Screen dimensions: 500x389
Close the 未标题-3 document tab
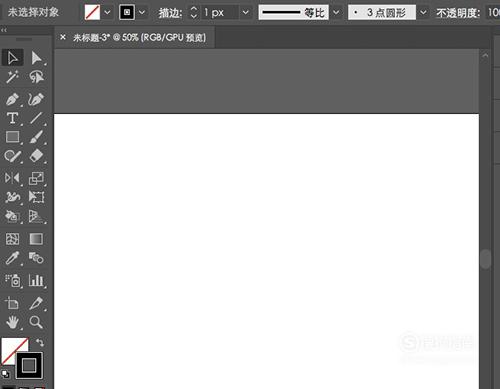point(63,37)
